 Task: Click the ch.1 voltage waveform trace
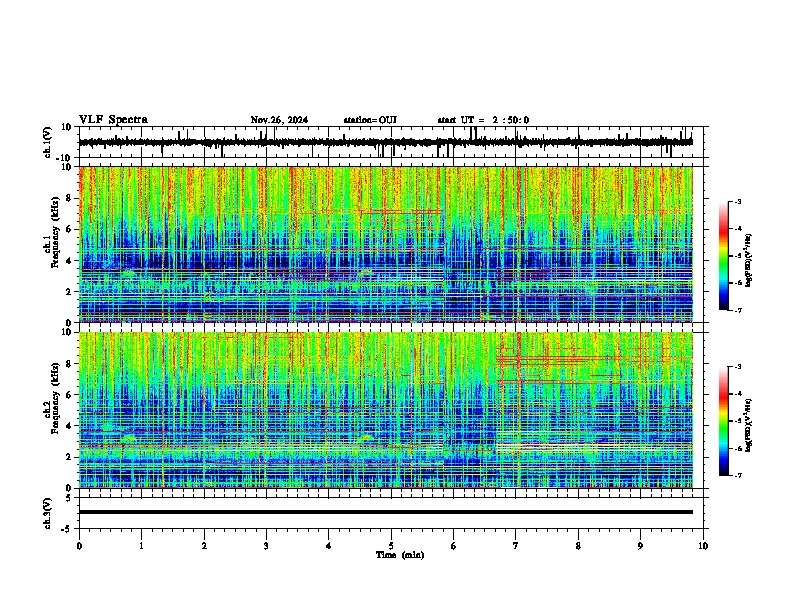pyautogui.click(x=385, y=142)
